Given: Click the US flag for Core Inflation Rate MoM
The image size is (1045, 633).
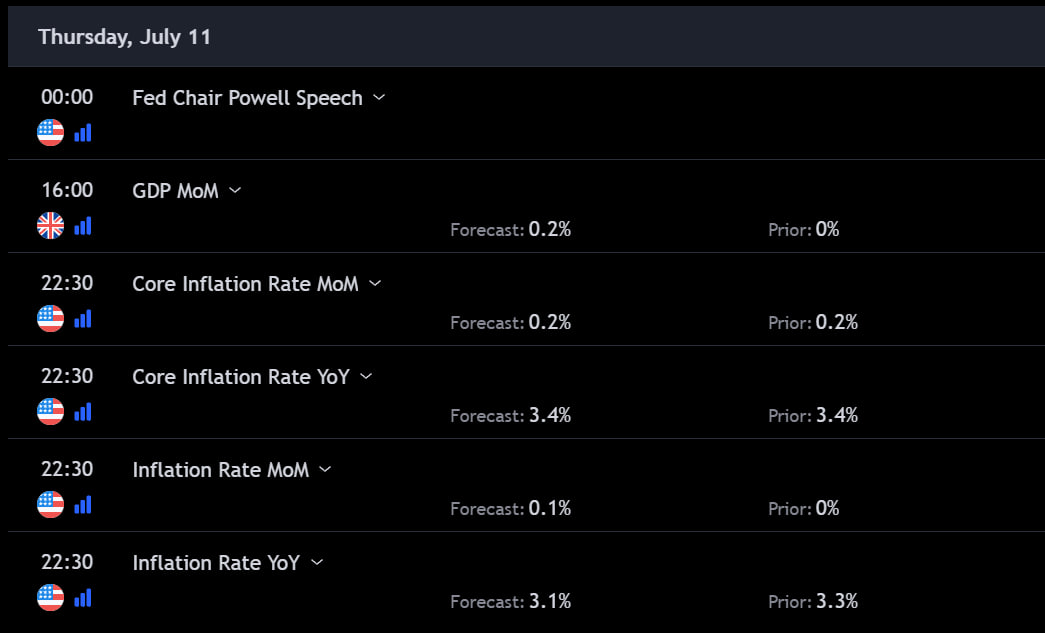Looking at the screenshot, I should point(50,319).
